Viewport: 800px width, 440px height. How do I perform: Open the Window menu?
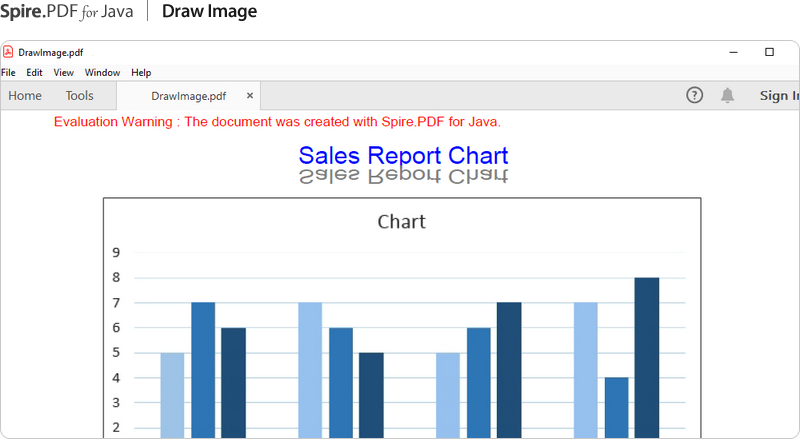[x=102, y=73]
